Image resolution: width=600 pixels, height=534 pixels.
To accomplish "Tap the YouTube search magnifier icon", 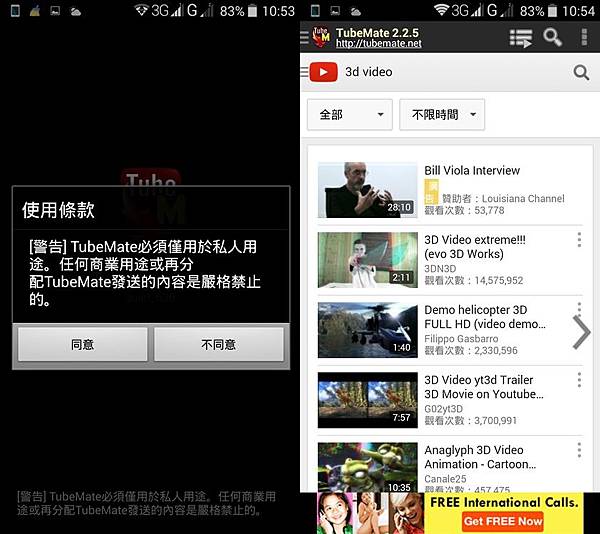I will coord(581,72).
